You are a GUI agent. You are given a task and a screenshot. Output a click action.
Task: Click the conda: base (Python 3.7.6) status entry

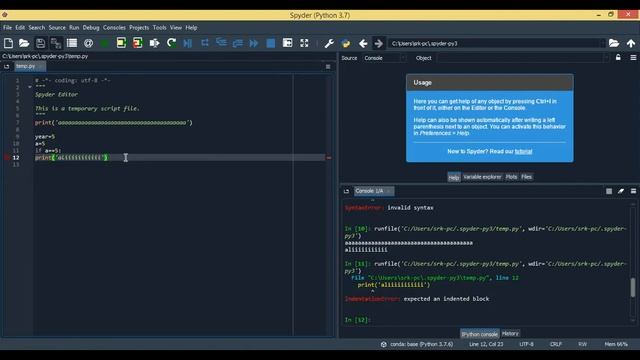click(x=418, y=344)
